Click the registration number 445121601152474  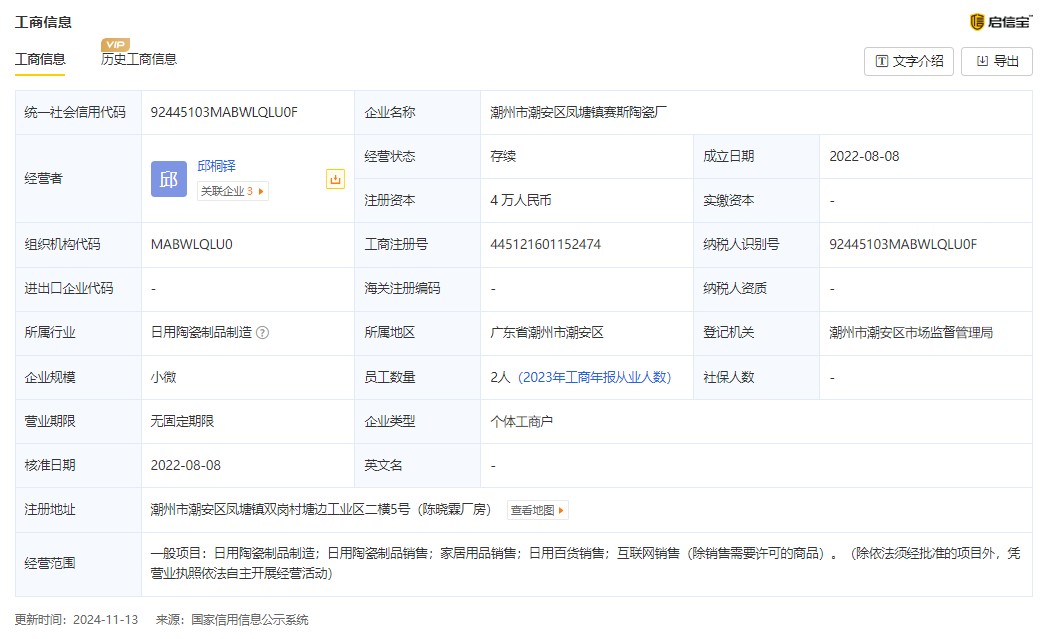(545, 245)
